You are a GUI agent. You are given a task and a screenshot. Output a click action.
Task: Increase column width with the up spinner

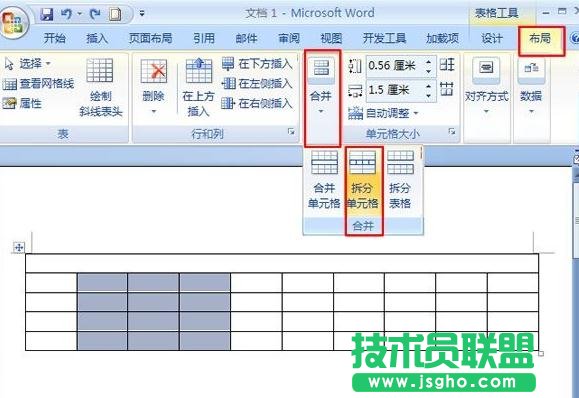429,86
